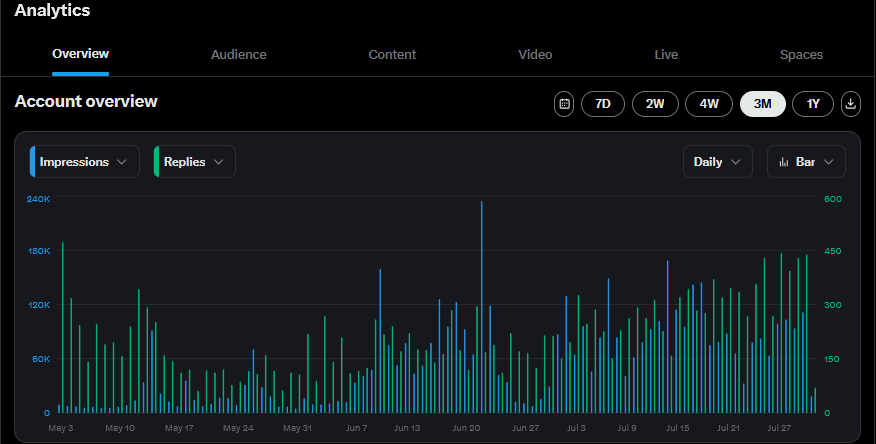Click the Jun 27 date label
The height and width of the screenshot is (444, 876).
tap(526, 428)
